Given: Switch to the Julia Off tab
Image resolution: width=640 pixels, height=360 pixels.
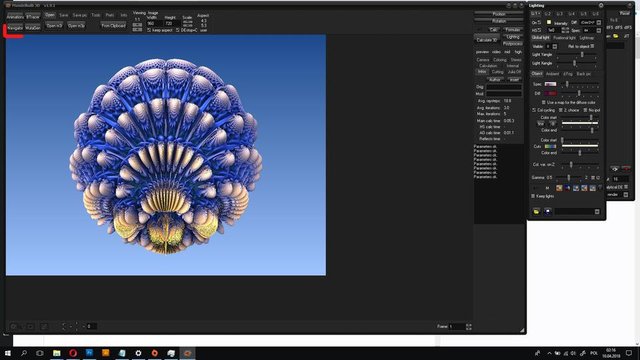Looking at the screenshot, I should point(514,72).
